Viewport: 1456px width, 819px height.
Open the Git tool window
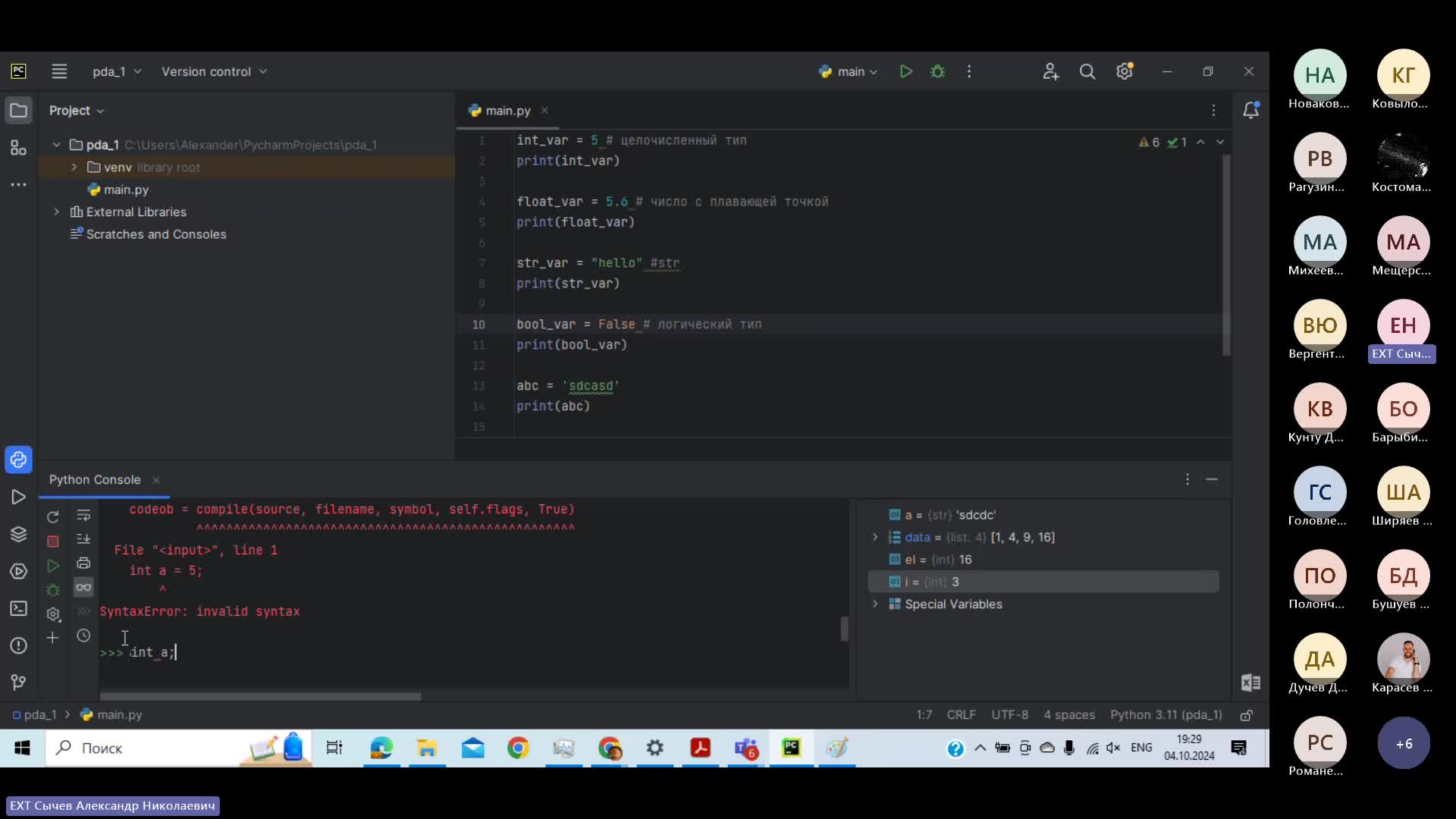(x=18, y=682)
